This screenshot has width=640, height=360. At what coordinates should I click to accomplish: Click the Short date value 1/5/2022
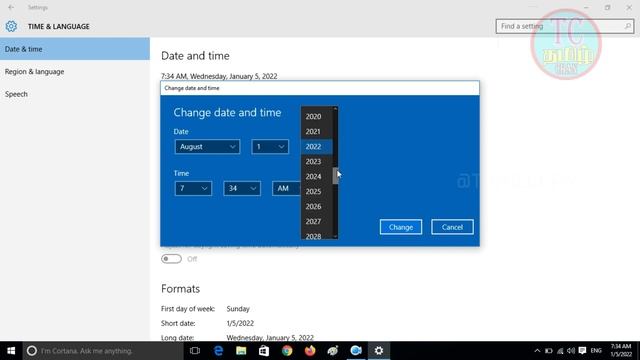point(240,323)
